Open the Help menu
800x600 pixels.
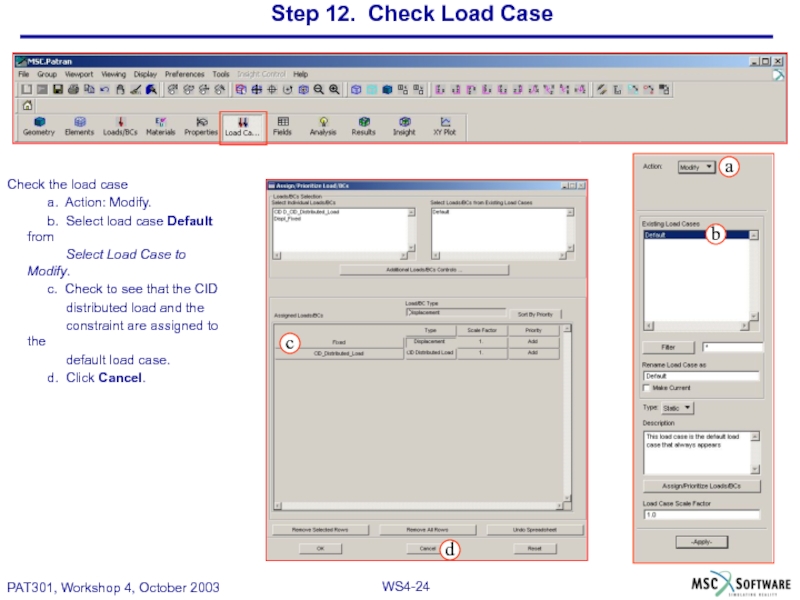coord(301,74)
